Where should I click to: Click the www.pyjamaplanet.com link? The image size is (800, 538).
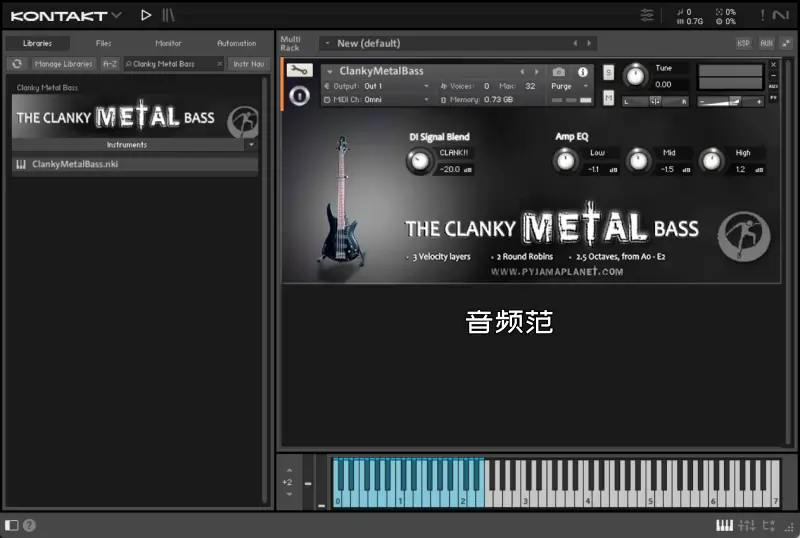(x=557, y=272)
